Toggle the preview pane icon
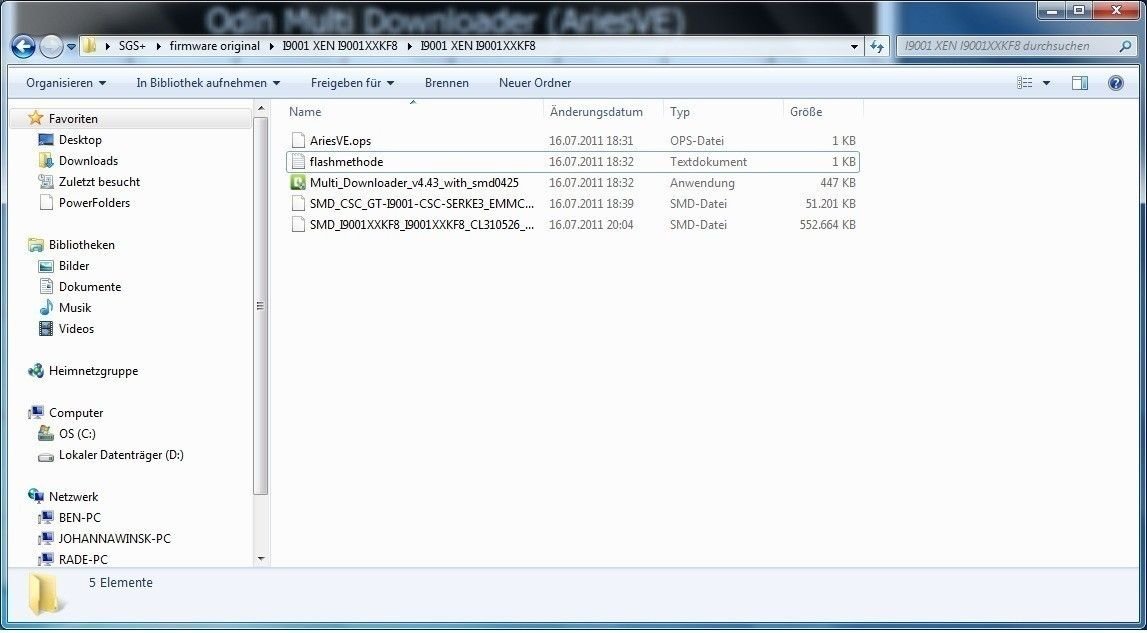Viewport: 1147px width, 633px height. coord(1080,83)
